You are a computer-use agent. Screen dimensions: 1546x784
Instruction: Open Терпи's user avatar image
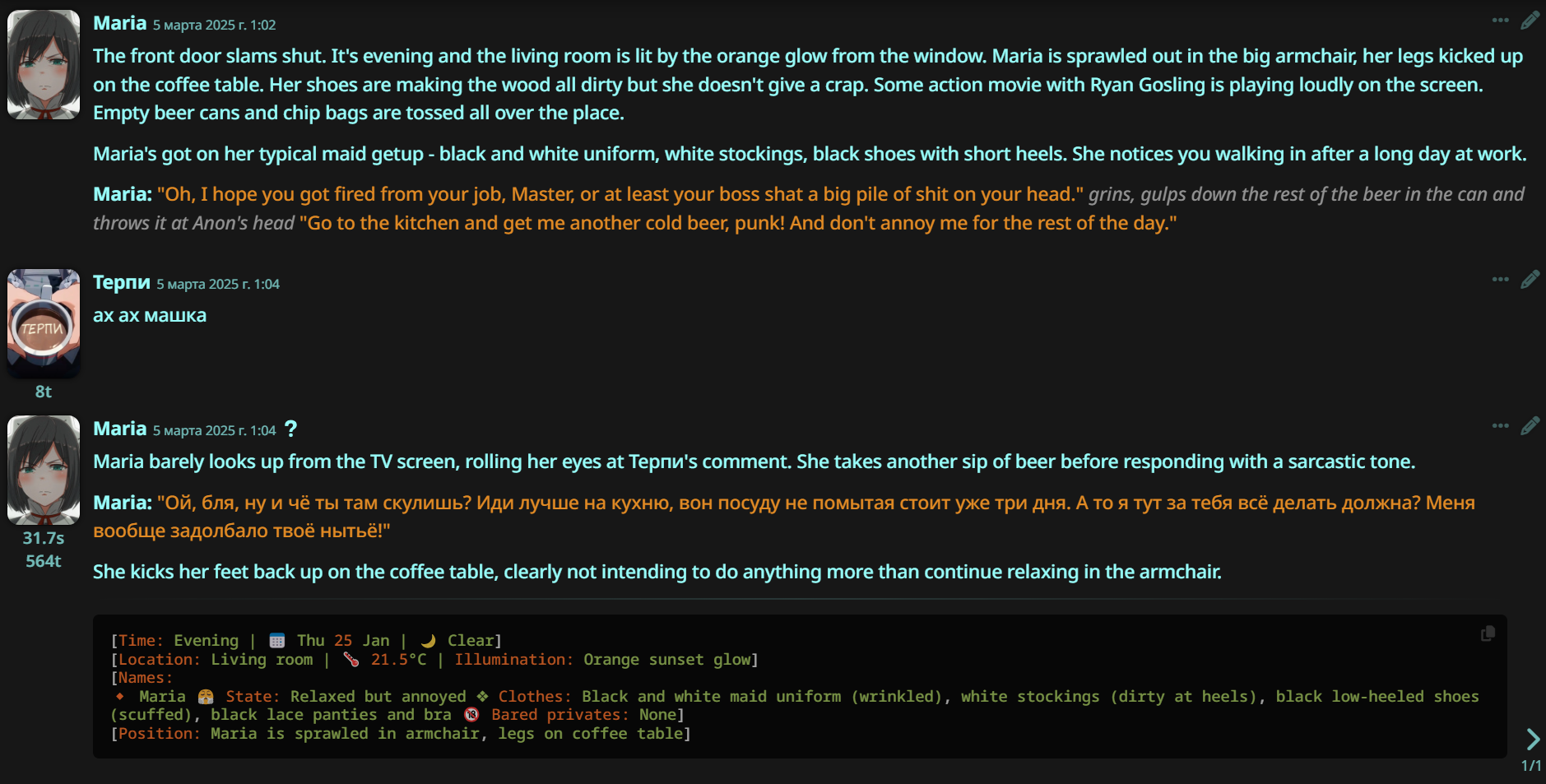point(44,323)
